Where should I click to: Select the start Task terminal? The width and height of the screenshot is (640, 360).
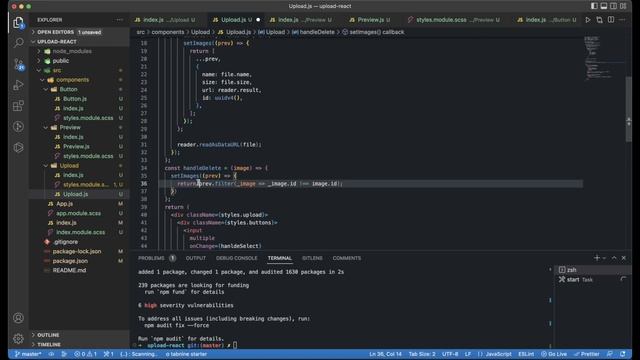592,280
